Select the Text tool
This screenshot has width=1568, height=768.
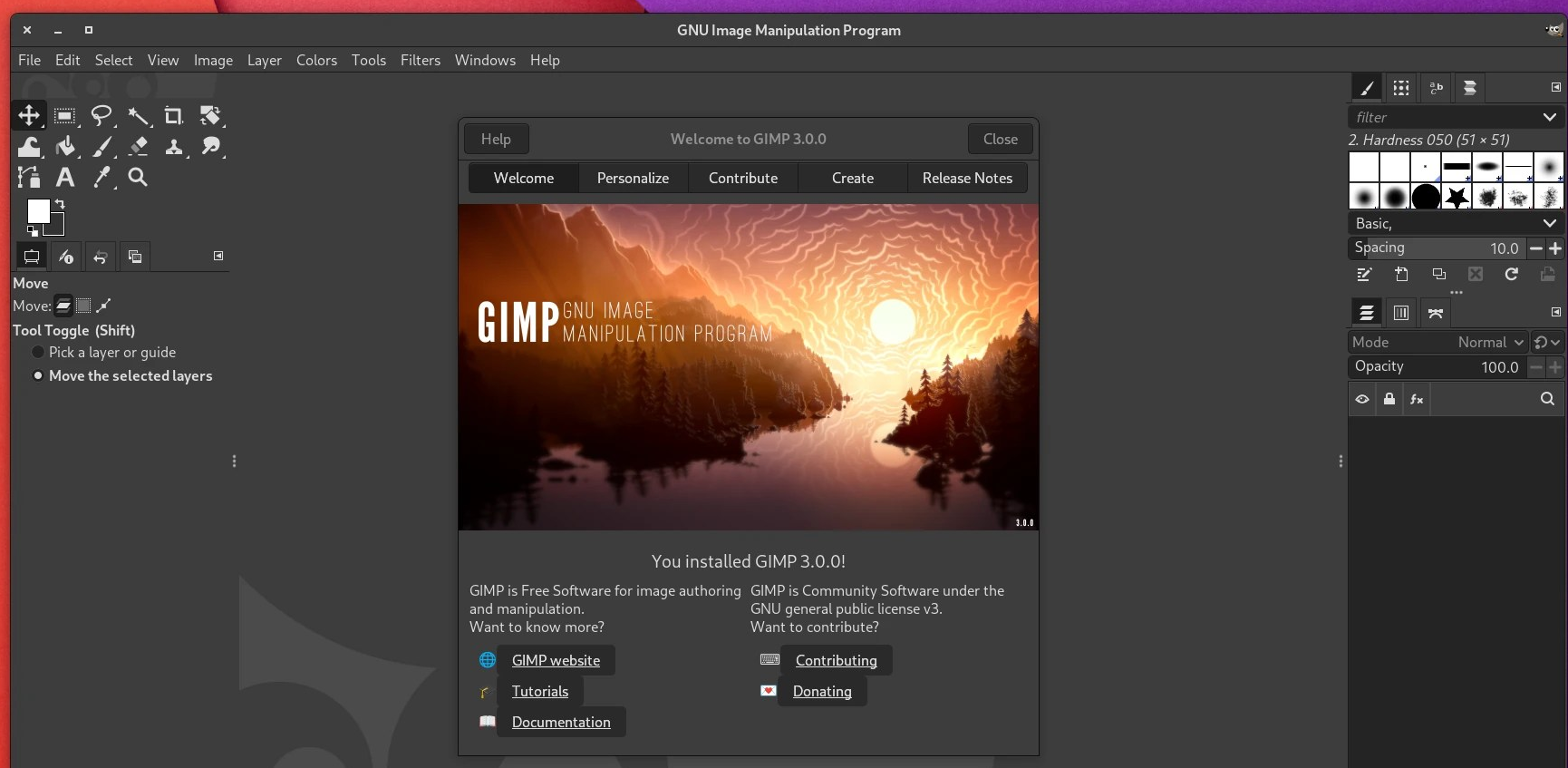pos(64,178)
